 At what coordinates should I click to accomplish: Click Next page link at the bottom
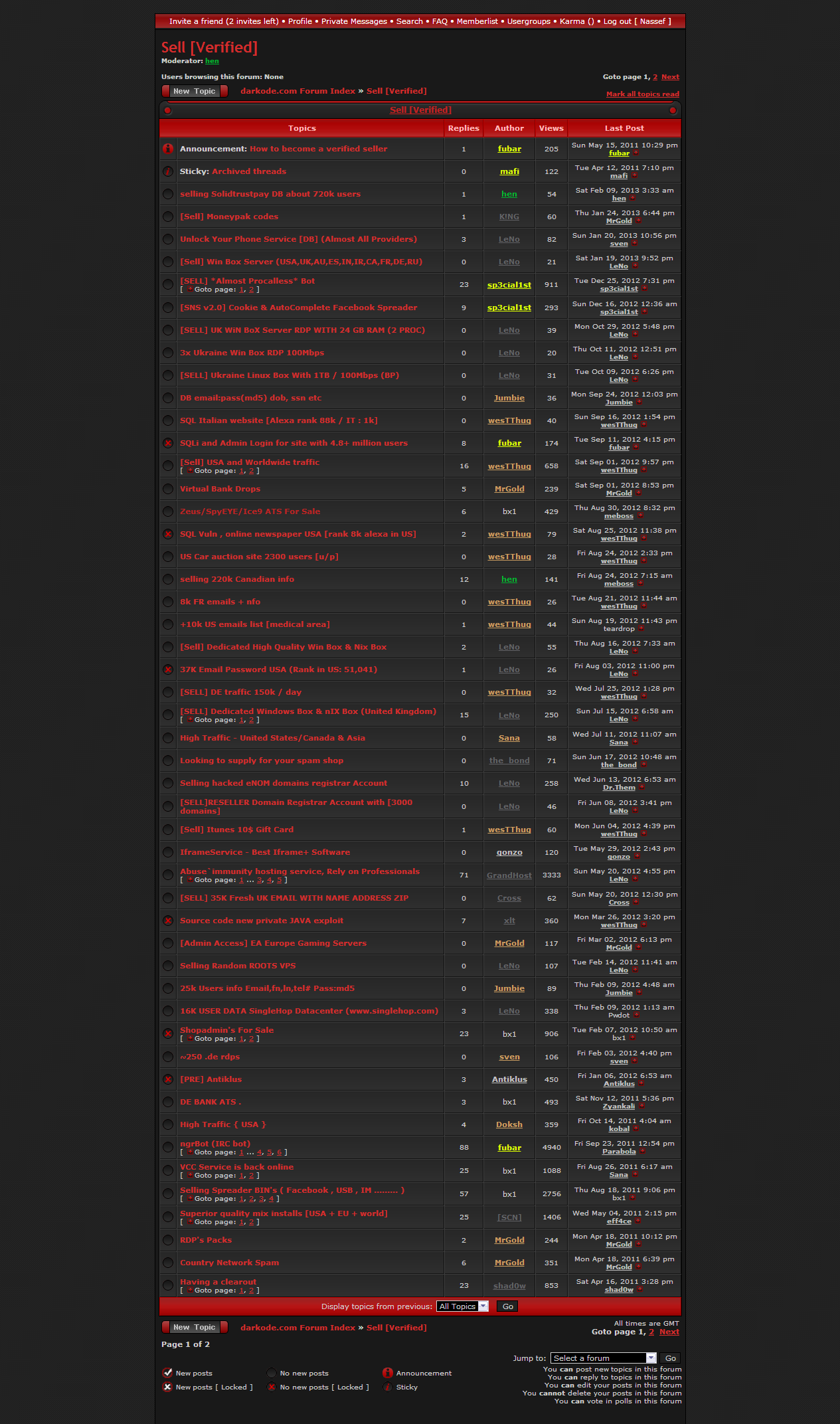click(x=669, y=1332)
